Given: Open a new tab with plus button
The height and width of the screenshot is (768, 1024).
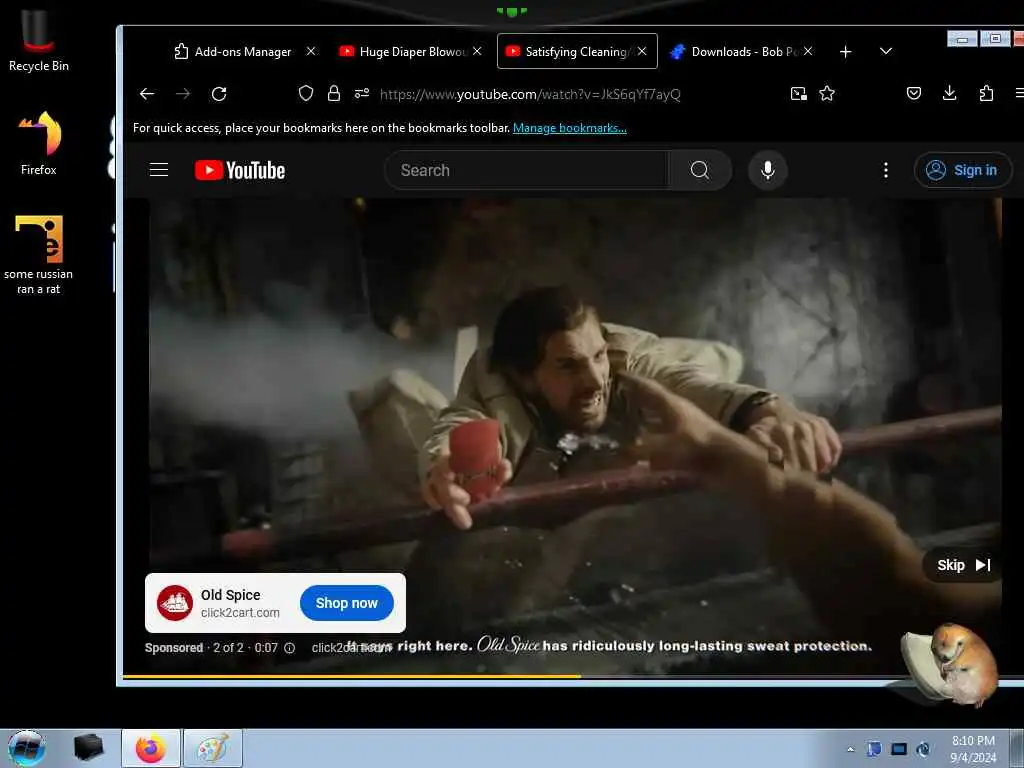Looking at the screenshot, I should pos(845,52).
